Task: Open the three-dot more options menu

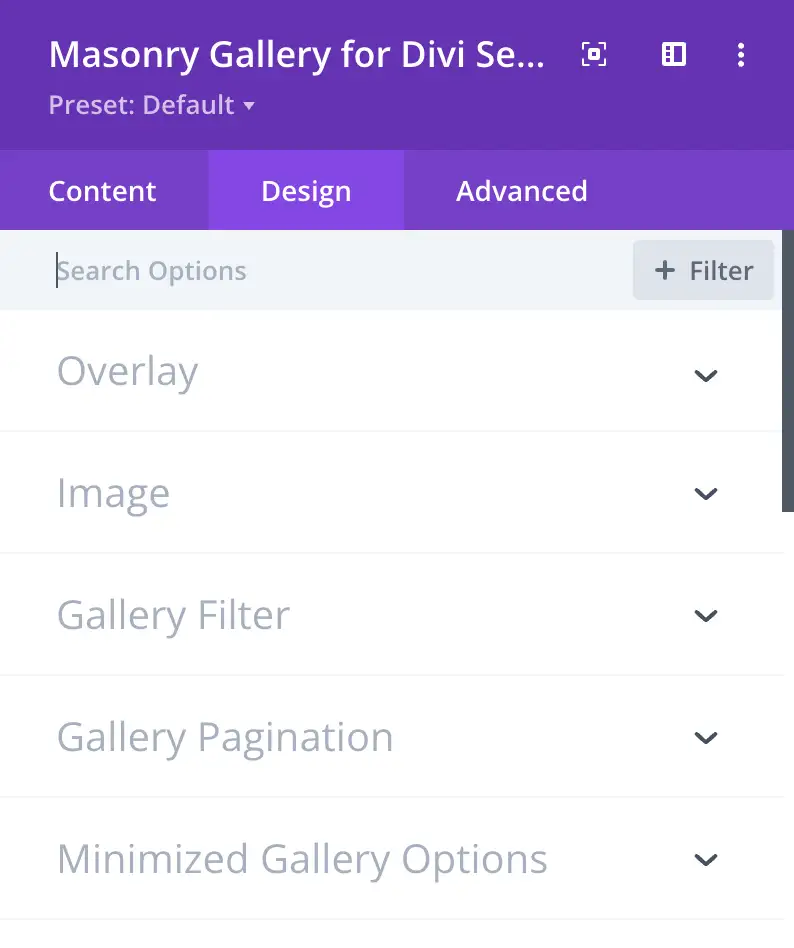Action: [740, 55]
